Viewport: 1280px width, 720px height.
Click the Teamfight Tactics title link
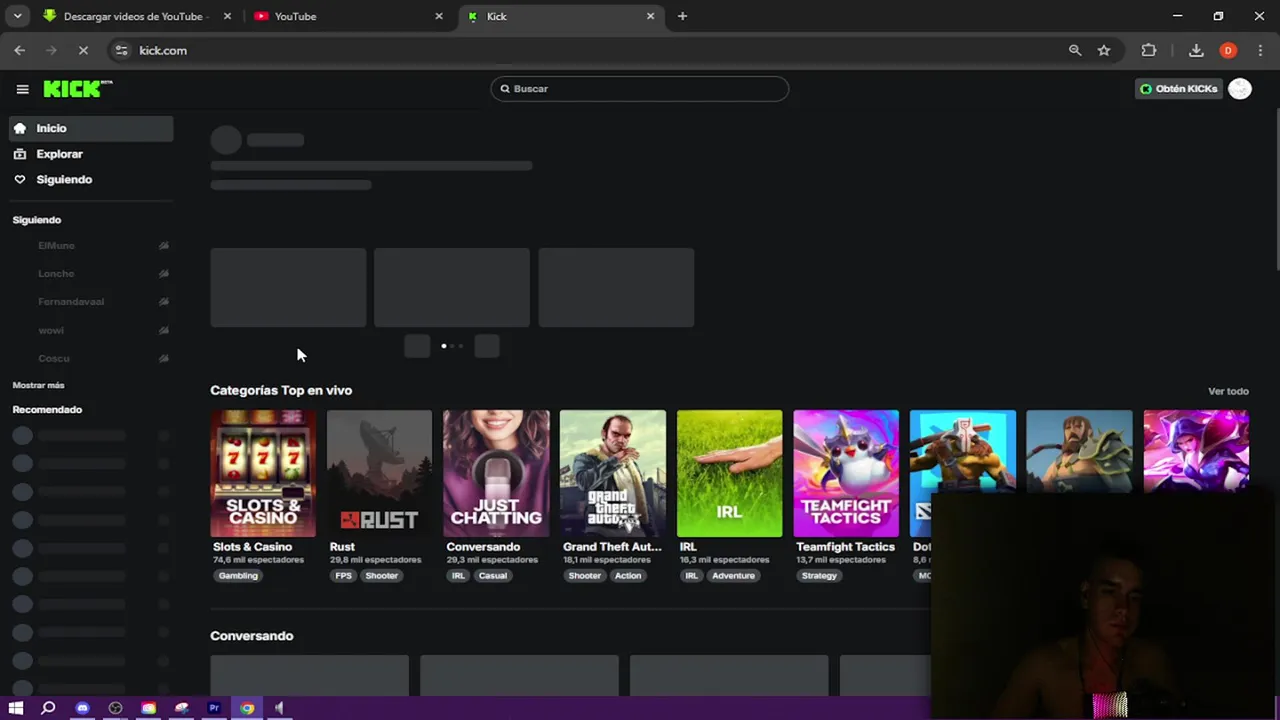(845, 547)
